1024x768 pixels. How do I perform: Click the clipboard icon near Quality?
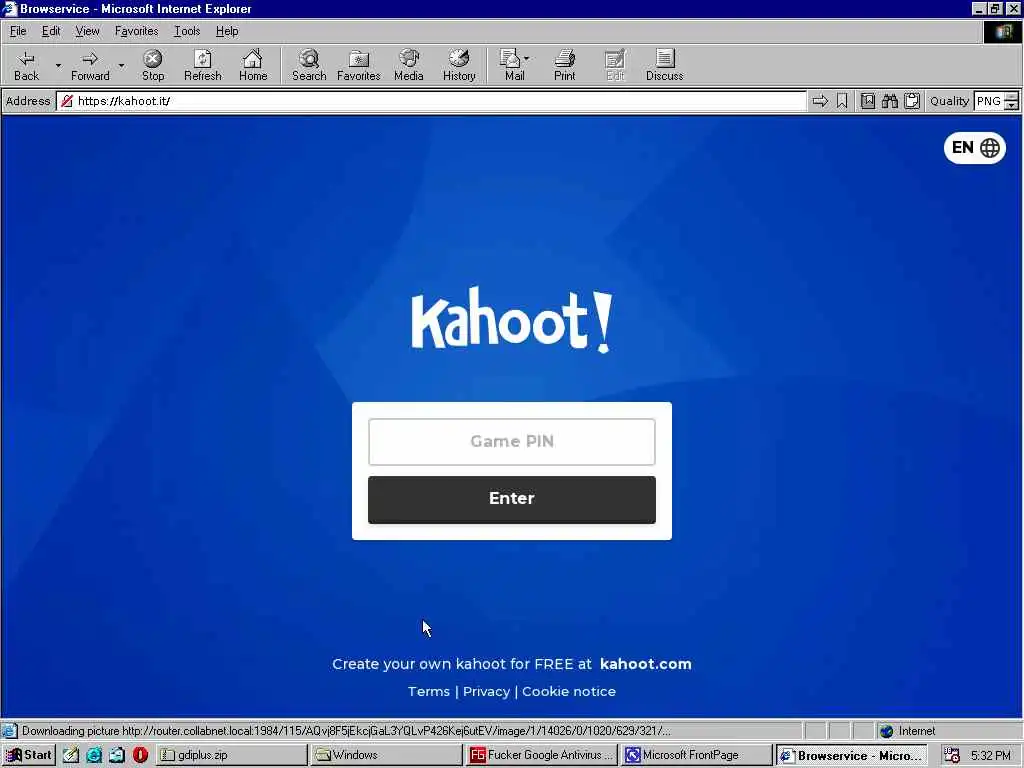pos(912,101)
